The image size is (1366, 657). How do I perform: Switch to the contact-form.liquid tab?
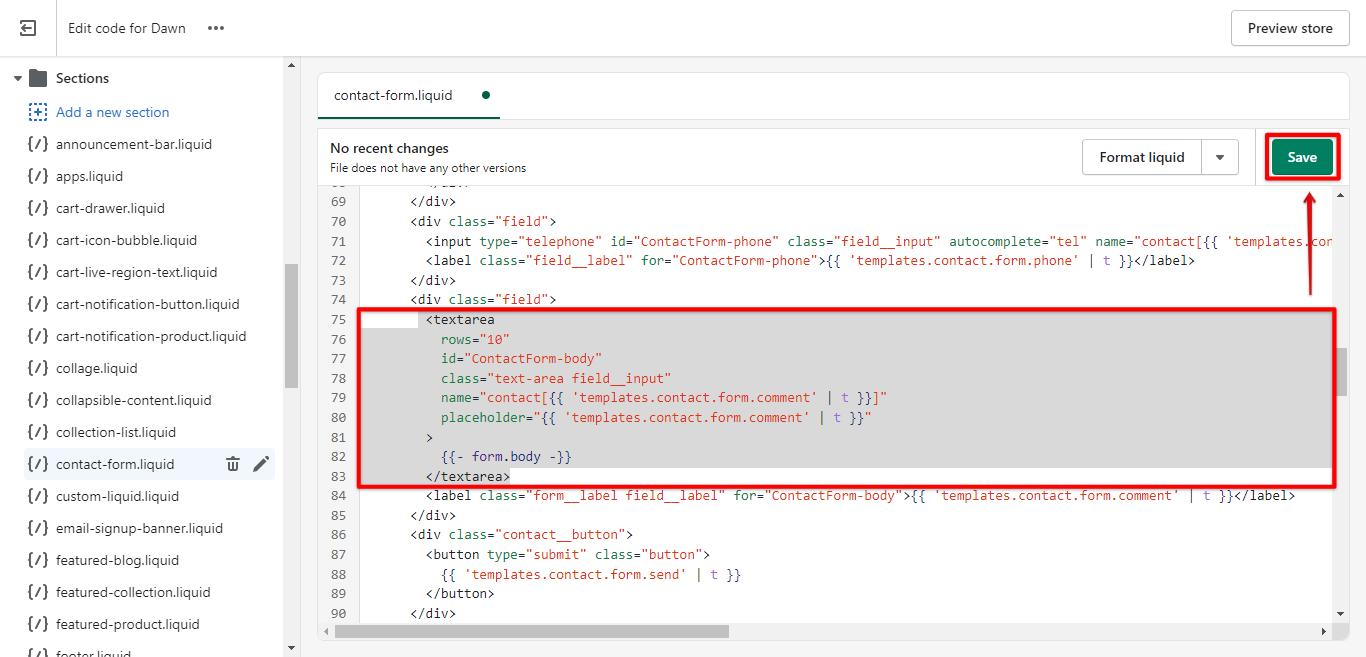pyautogui.click(x=393, y=96)
